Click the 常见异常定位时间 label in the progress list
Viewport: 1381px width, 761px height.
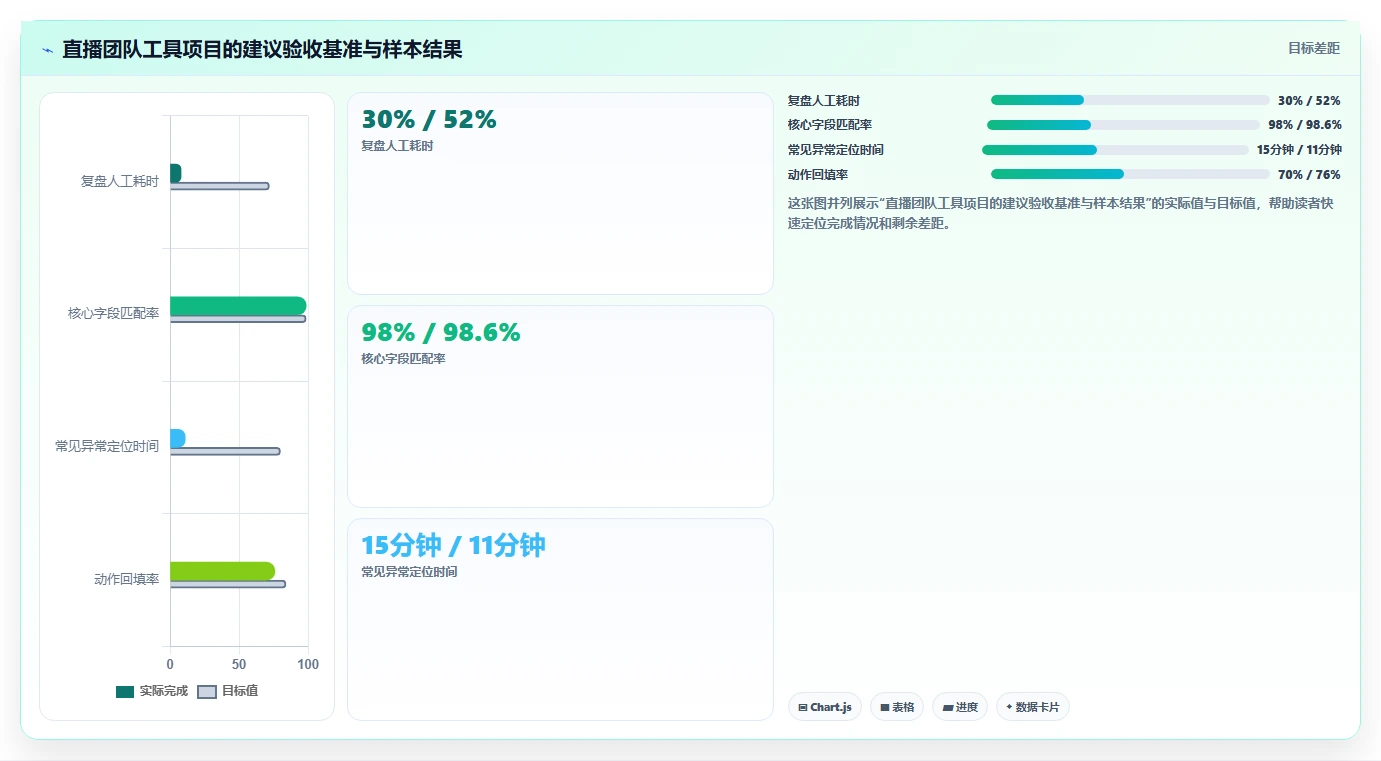click(836, 150)
